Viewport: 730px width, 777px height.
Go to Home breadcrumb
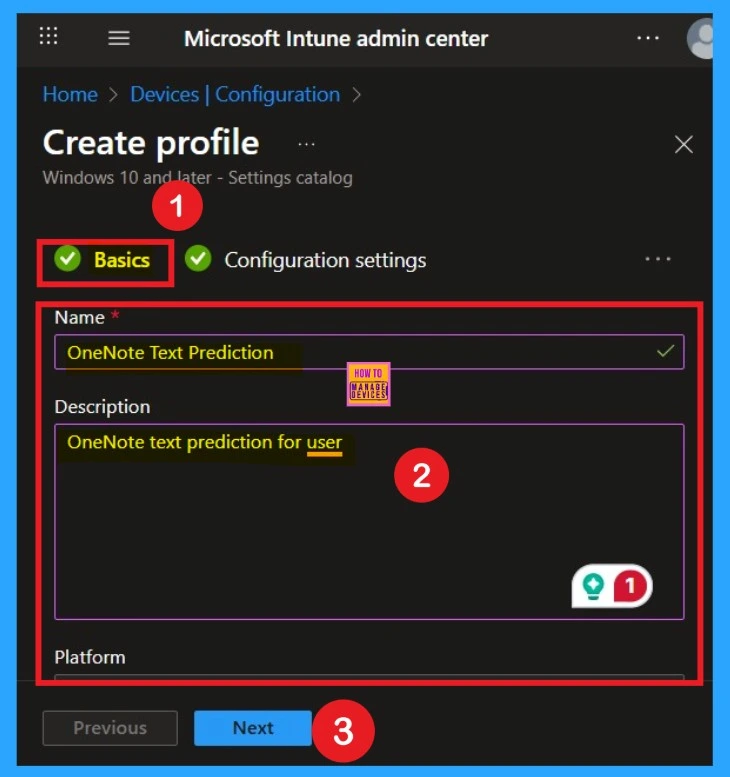tap(70, 94)
